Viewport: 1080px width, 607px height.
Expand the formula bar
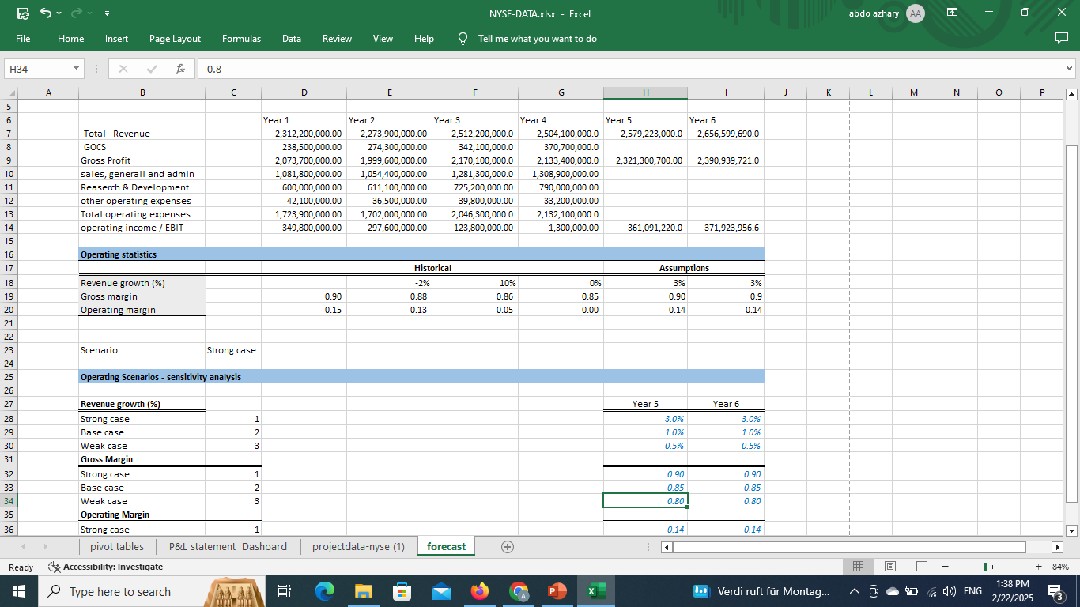pos(1069,70)
